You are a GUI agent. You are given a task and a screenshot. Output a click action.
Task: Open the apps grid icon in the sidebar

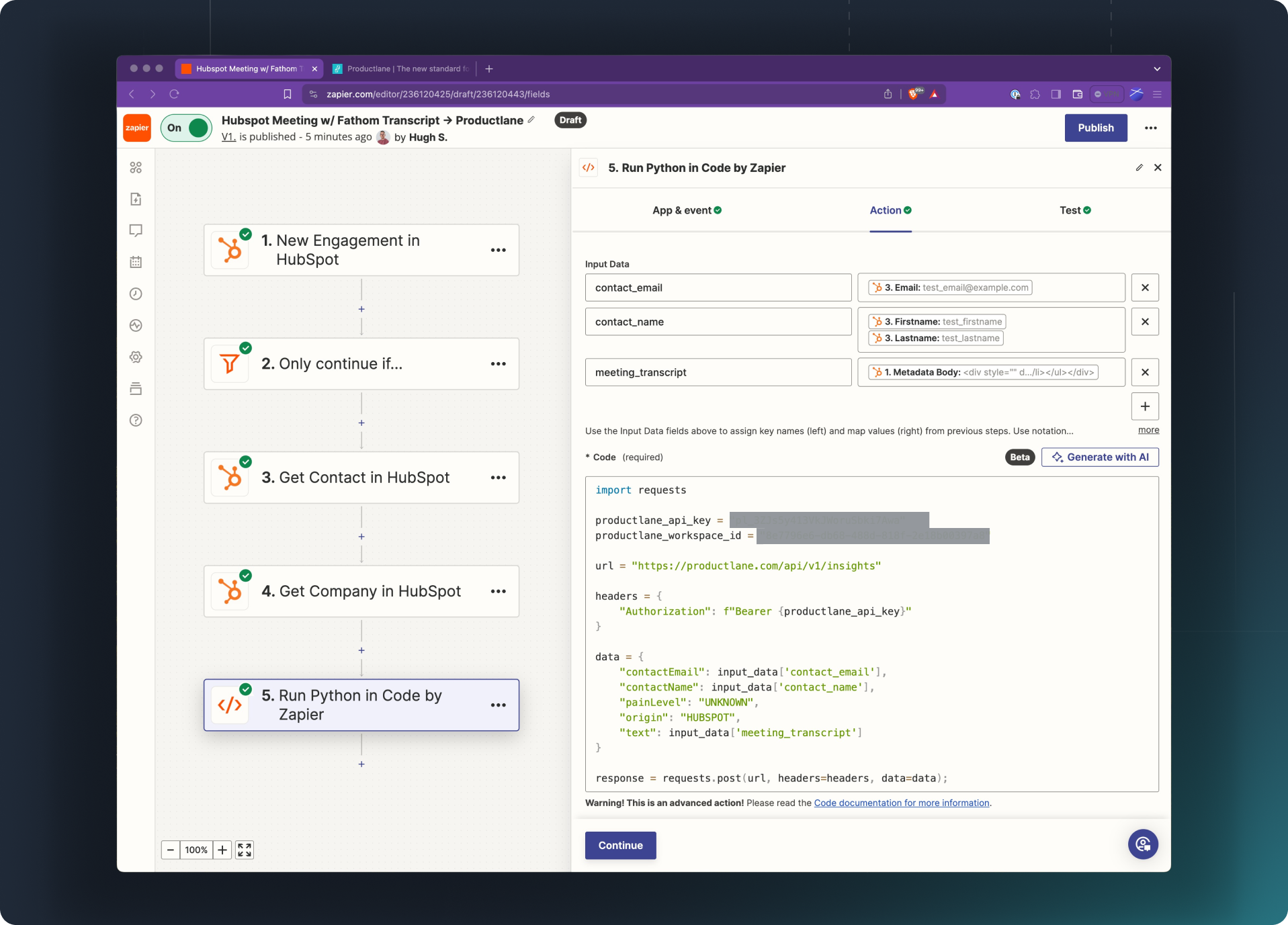coord(136,167)
